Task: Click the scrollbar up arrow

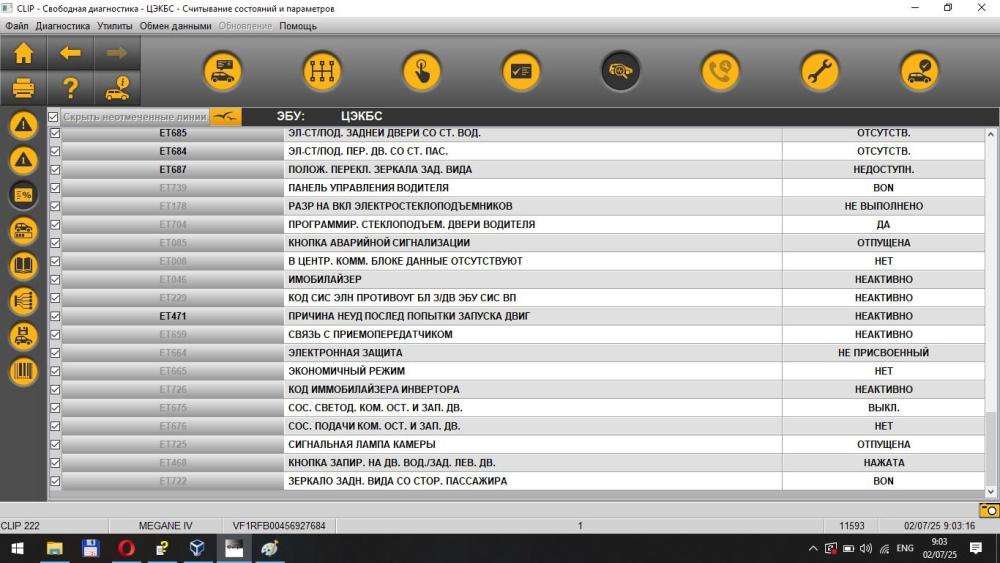Action: click(x=990, y=134)
